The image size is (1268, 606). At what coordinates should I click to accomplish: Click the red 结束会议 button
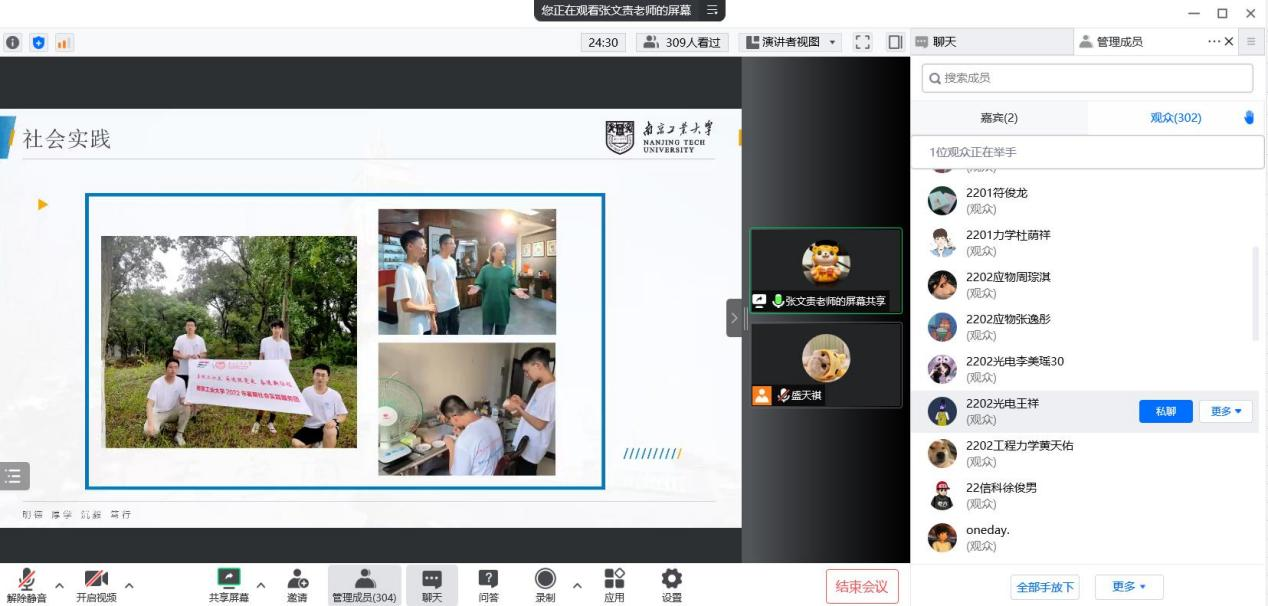(861, 586)
